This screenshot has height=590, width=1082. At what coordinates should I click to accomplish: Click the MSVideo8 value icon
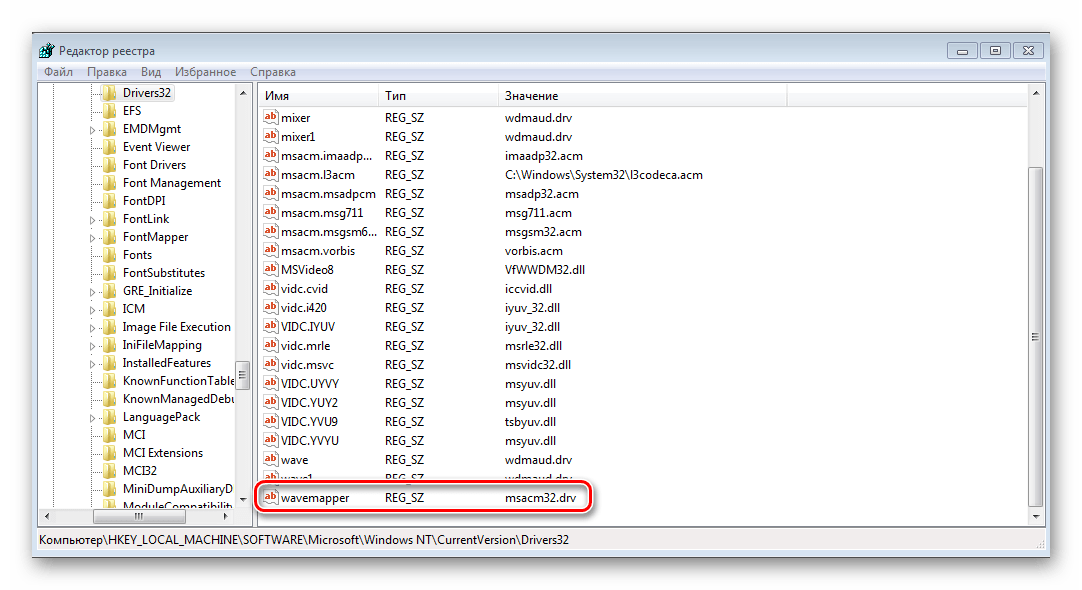(x=270, y=269)
